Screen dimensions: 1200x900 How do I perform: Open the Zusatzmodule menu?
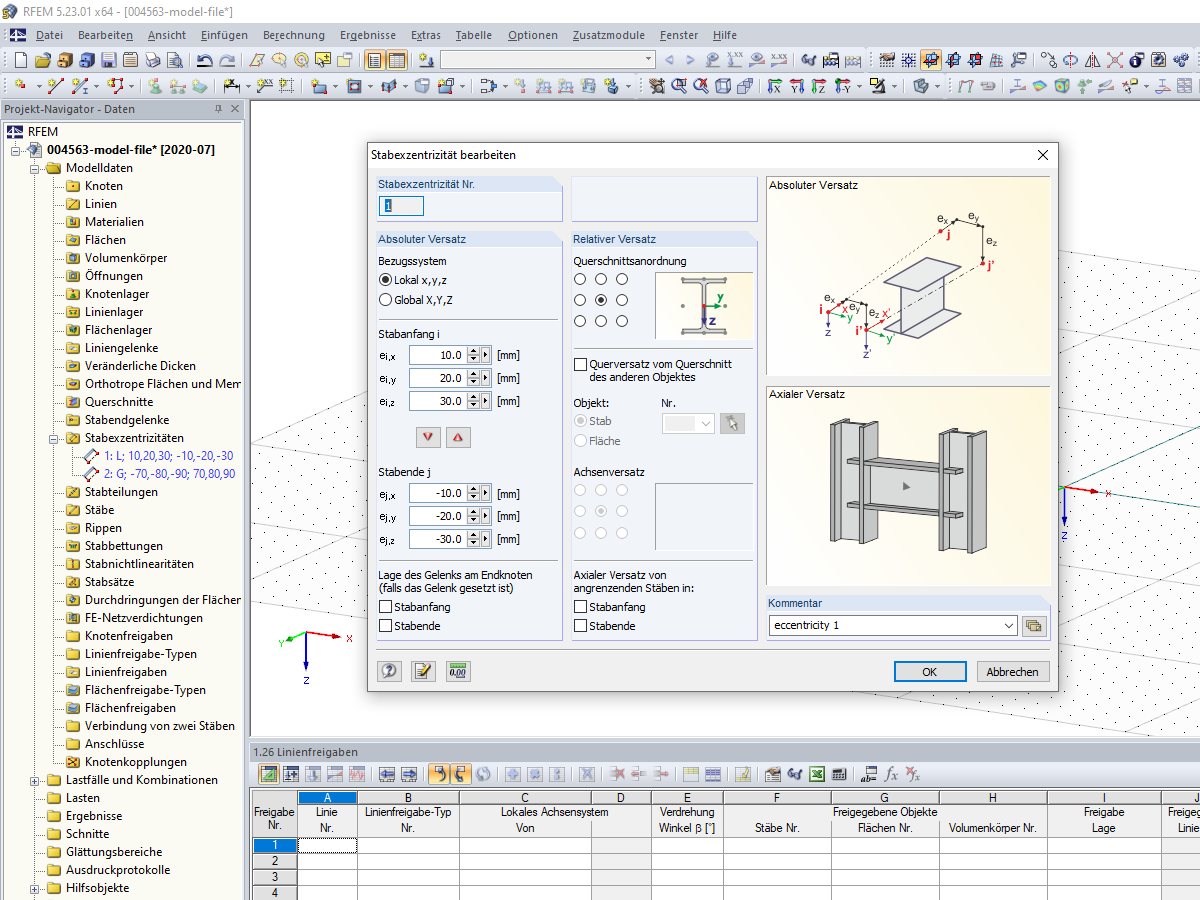[x=610, y=35]
